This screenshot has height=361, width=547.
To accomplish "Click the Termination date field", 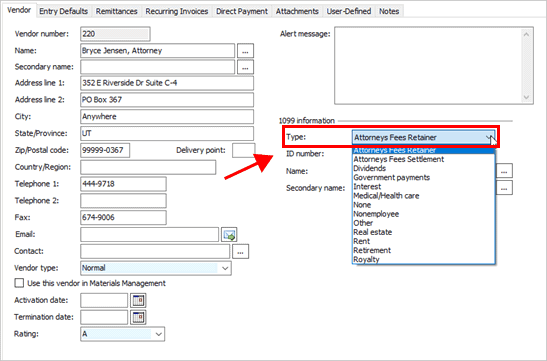I will 104,317.
